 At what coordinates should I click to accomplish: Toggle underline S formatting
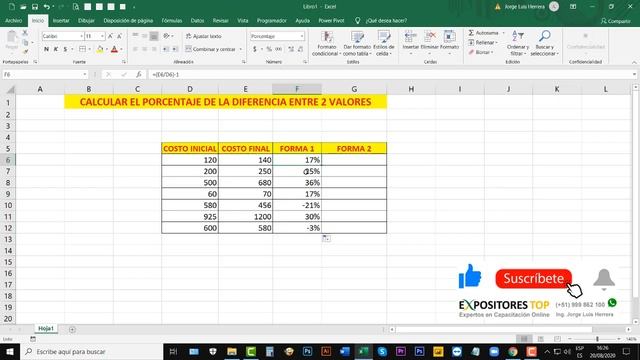65,49
